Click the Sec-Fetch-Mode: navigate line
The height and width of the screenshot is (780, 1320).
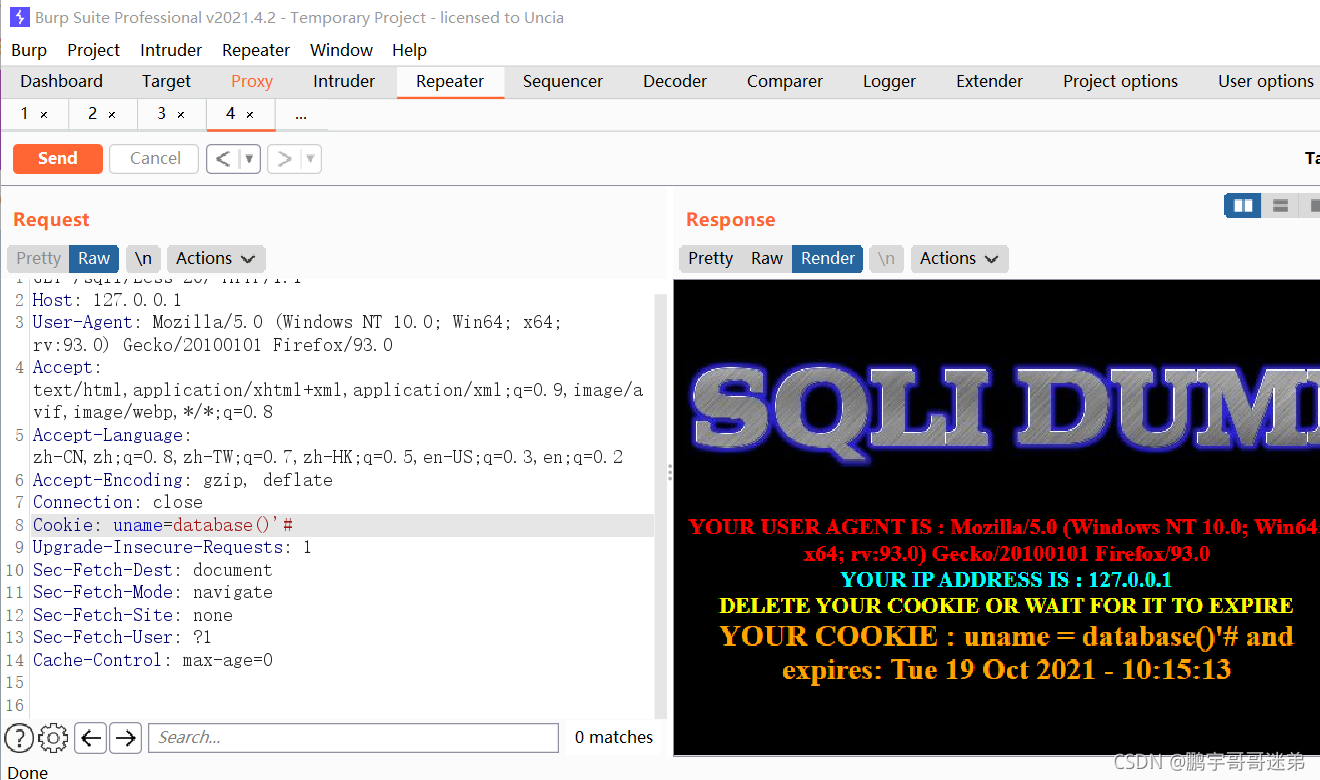(152, 592)
